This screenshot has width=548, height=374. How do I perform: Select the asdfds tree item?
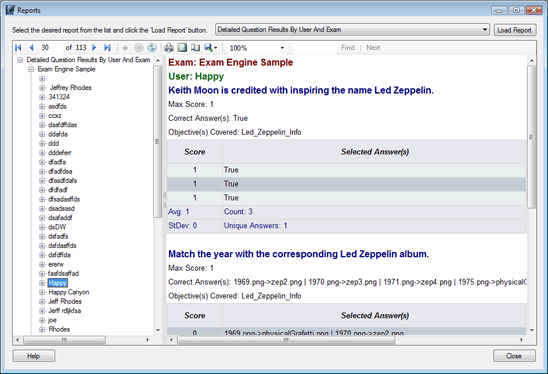click(x=57, y=106)
